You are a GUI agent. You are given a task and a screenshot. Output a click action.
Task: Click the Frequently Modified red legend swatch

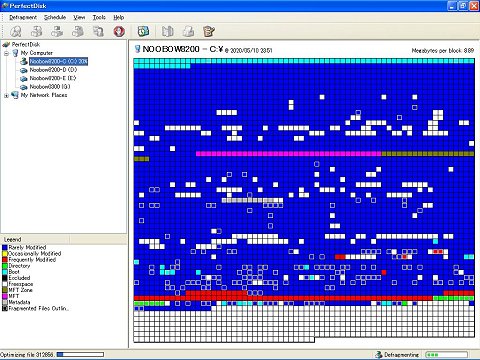coord(5,260)
